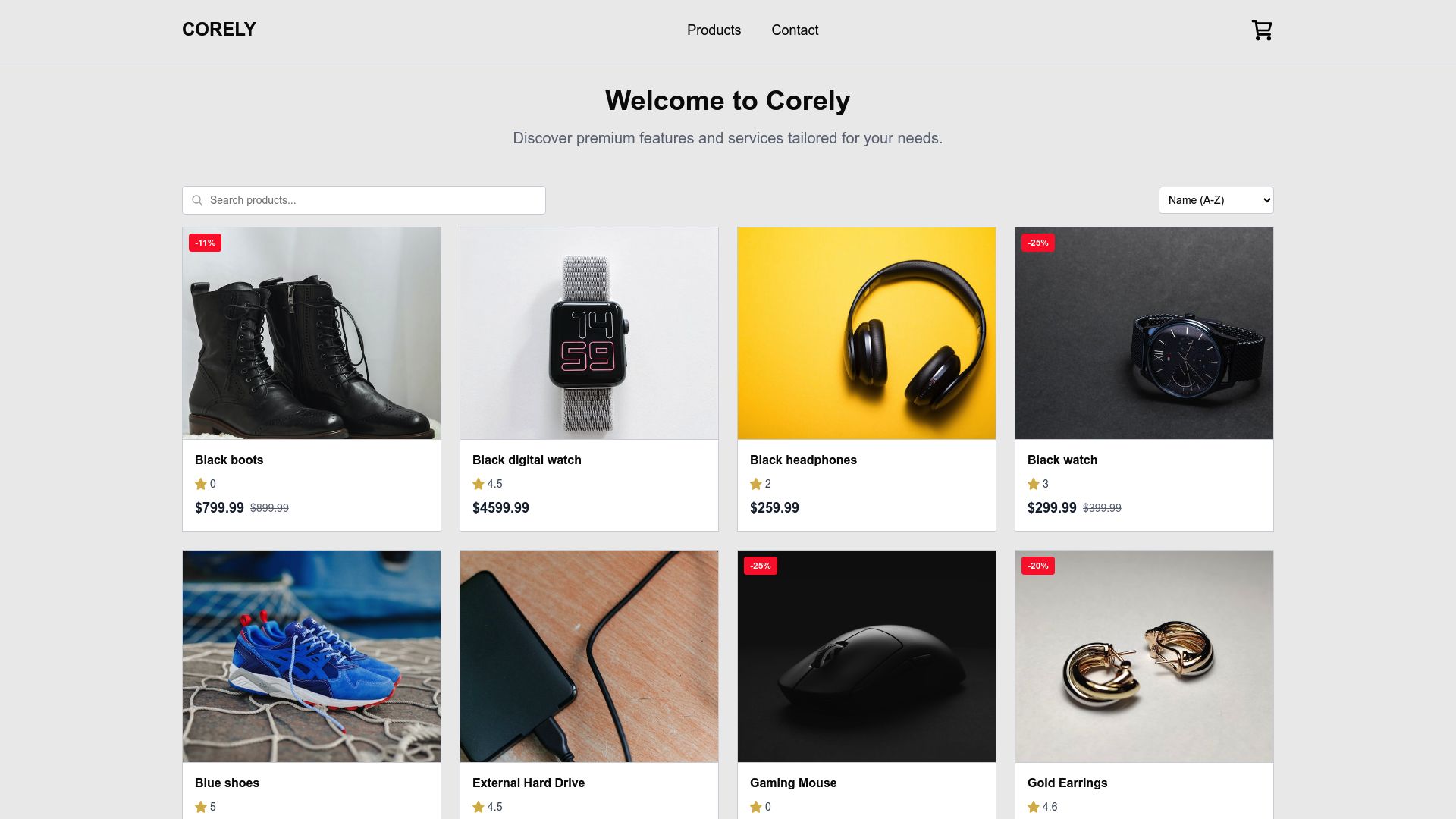Open the Gold Earrings product title
The image size is (1456, 819).
pos(1067,783)
